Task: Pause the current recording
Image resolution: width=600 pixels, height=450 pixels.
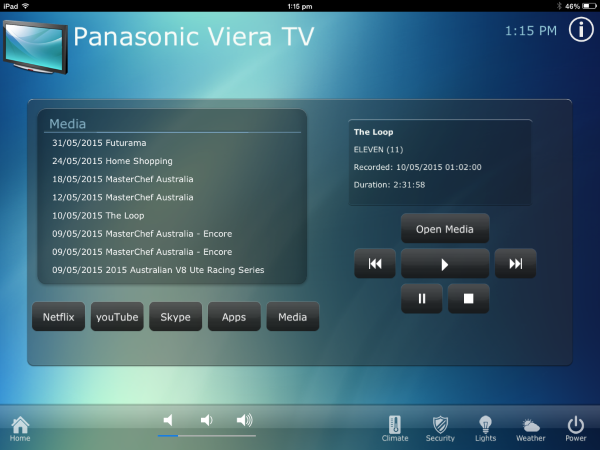Action: click(x=422, y=298)
